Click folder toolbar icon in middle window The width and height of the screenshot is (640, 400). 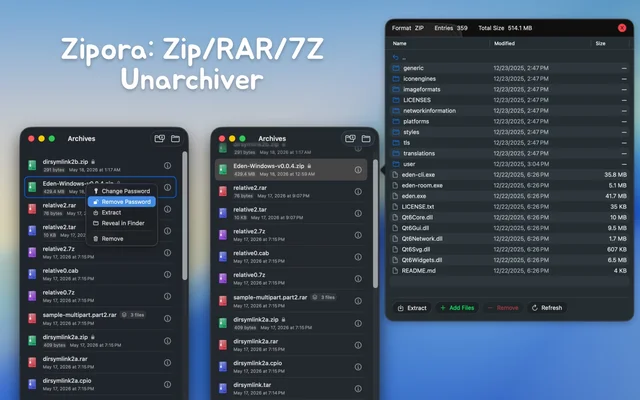[366, 139]
